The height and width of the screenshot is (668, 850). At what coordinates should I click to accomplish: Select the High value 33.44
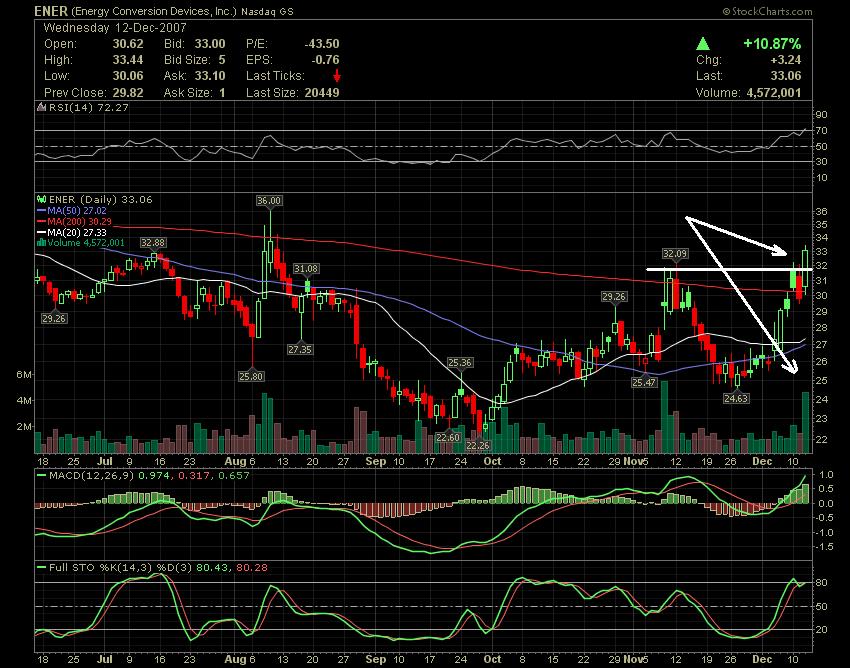[128, 60]
